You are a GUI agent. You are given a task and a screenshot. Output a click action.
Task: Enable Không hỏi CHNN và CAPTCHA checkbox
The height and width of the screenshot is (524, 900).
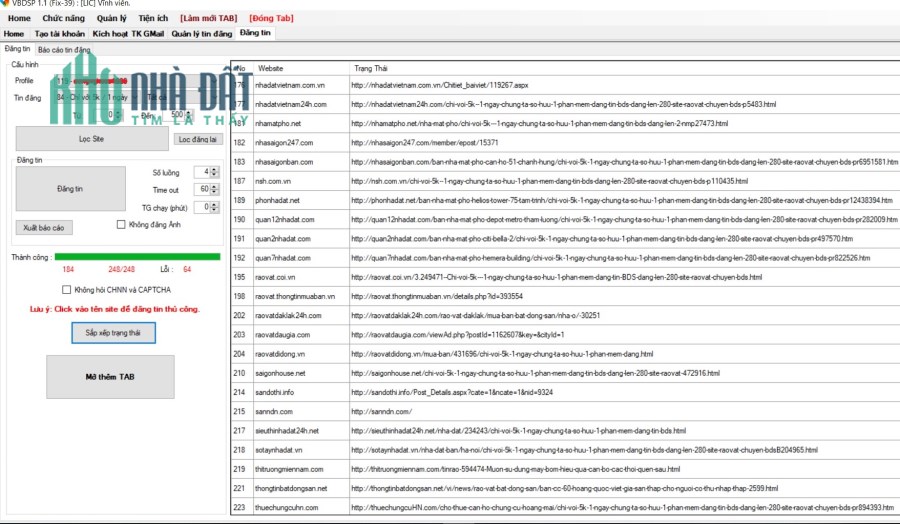(67, 290)
